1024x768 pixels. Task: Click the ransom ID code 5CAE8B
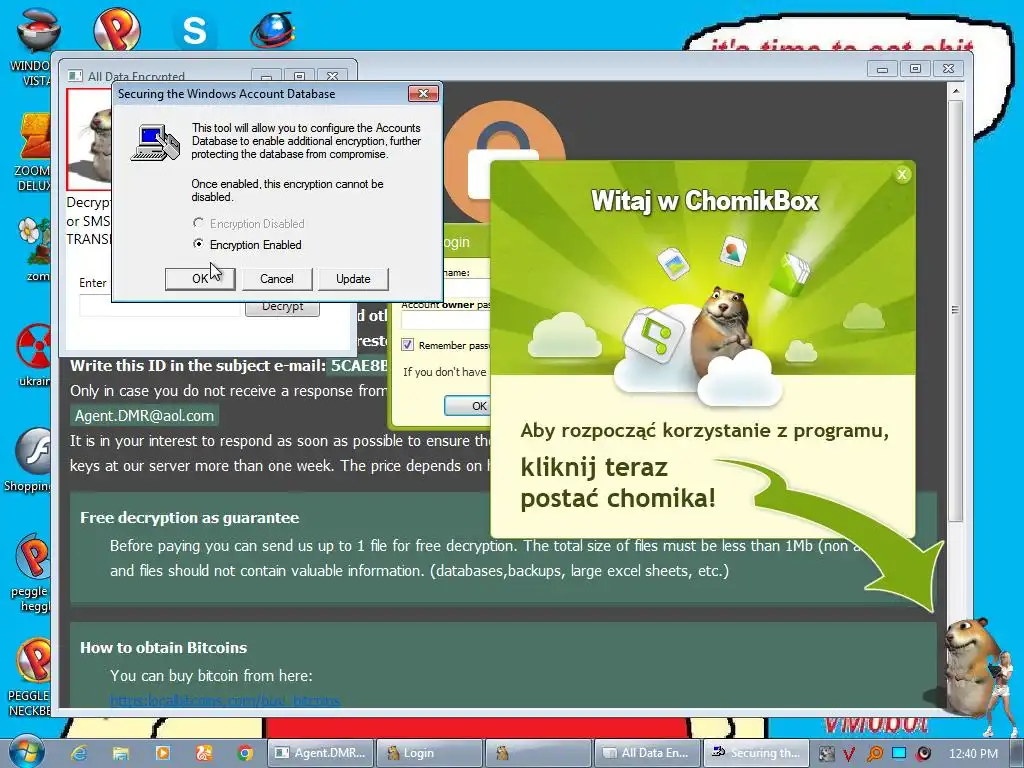[359, 365]
